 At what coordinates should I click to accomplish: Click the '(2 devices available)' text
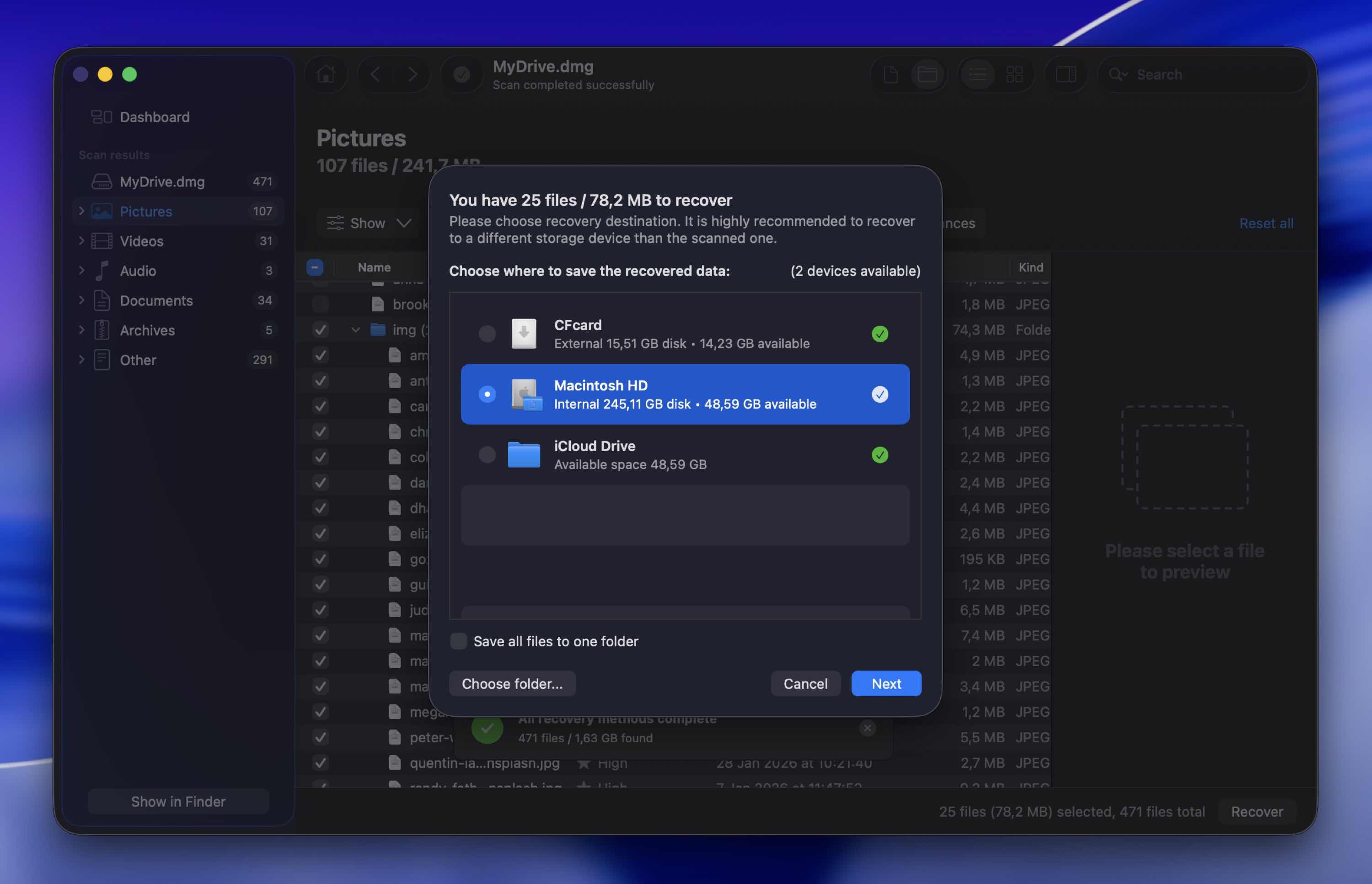(855, 271)
